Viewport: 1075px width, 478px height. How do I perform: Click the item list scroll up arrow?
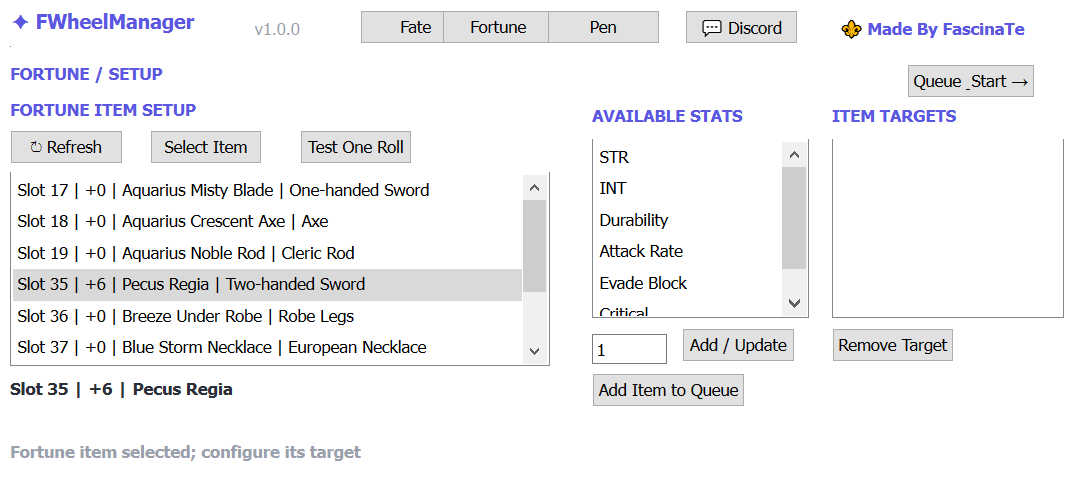pyautogui.click(x=535, y=187)
